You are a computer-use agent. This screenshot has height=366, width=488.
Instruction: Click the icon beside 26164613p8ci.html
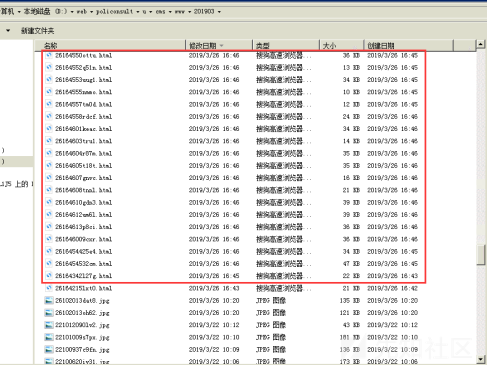click(x=49, y=227)
